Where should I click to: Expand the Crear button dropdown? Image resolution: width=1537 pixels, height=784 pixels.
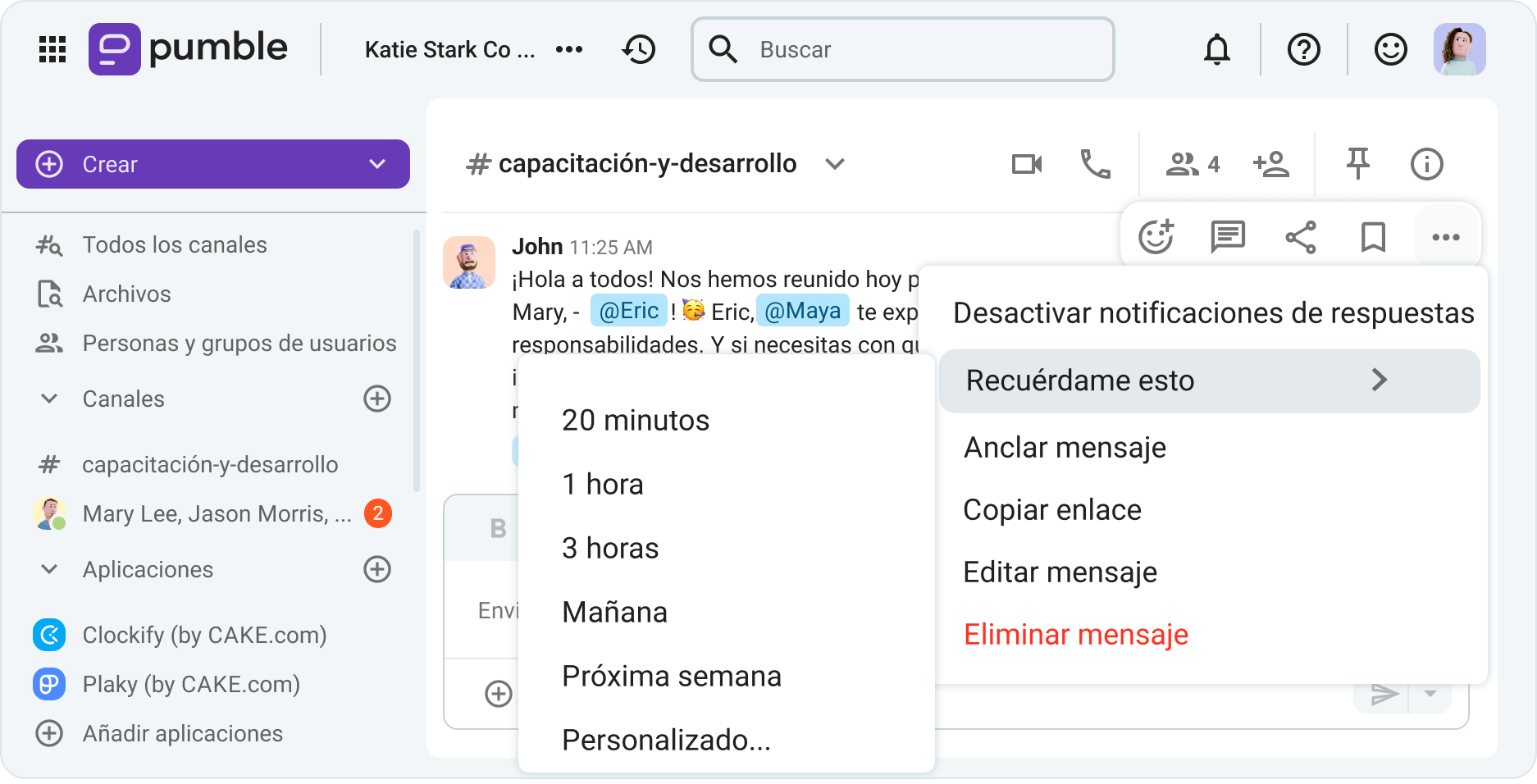point(376,163)
